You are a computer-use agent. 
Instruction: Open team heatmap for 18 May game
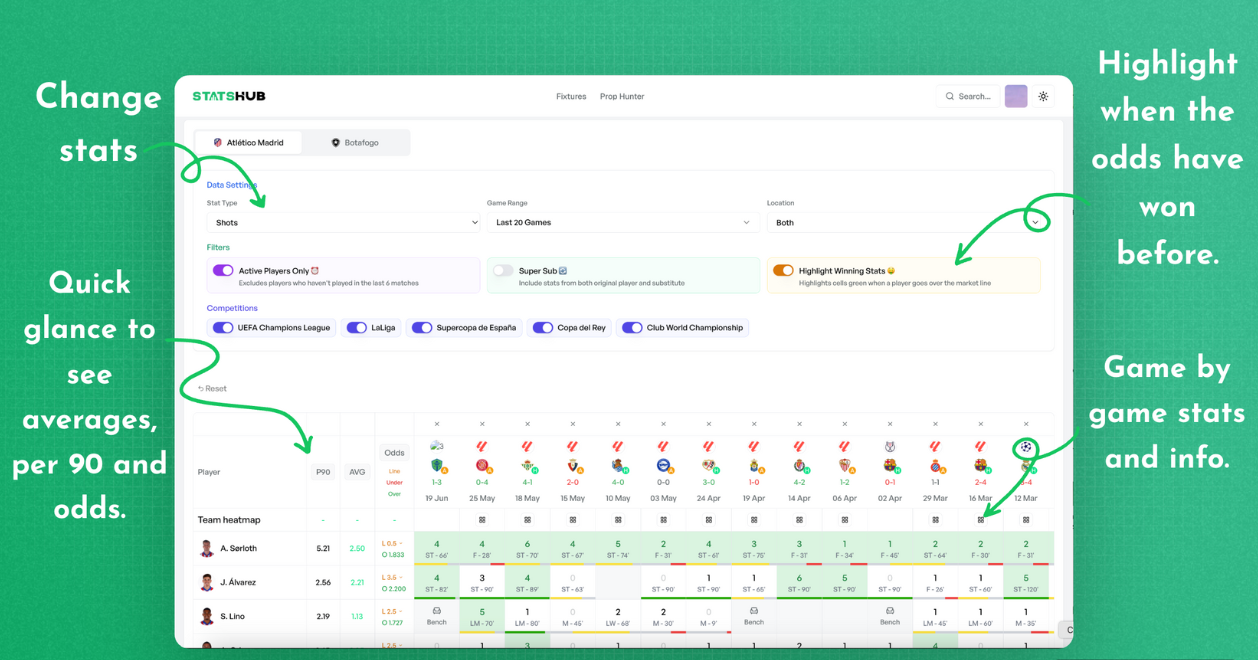tap(528, 520)
